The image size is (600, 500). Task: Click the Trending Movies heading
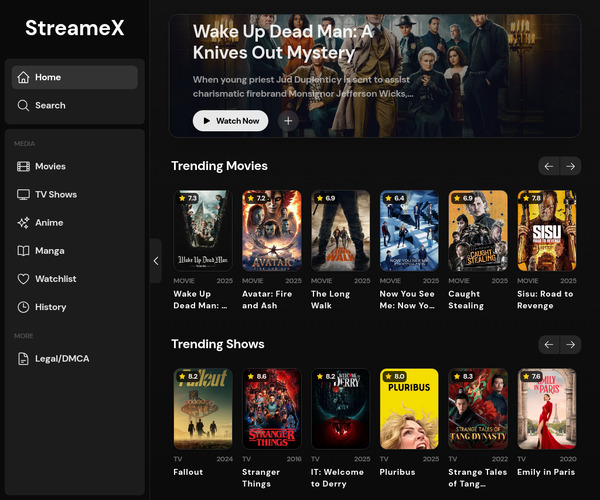pyautogui.click(x=220, y=166)
